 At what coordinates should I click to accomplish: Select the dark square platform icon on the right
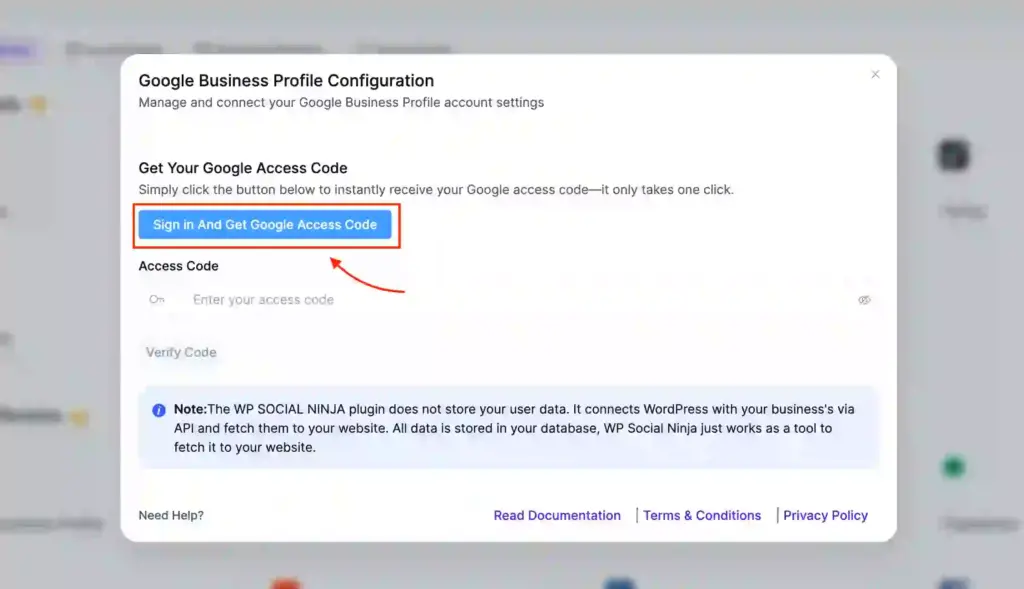951,155
